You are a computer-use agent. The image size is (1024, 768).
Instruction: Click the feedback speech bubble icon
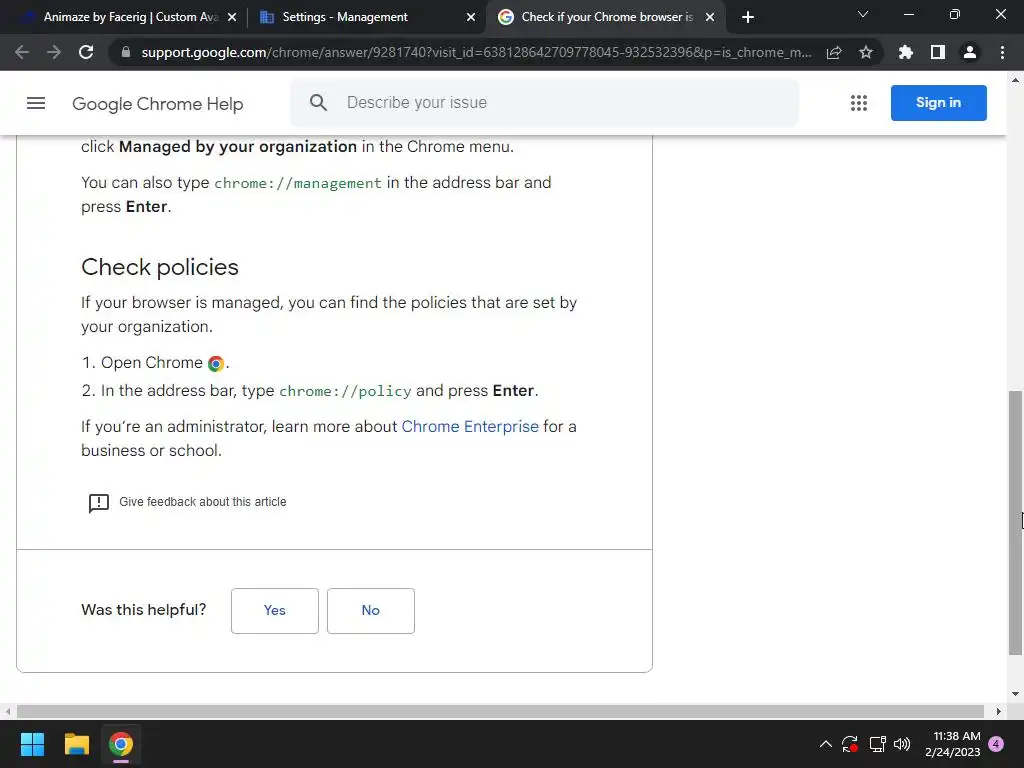click(99, 503)
